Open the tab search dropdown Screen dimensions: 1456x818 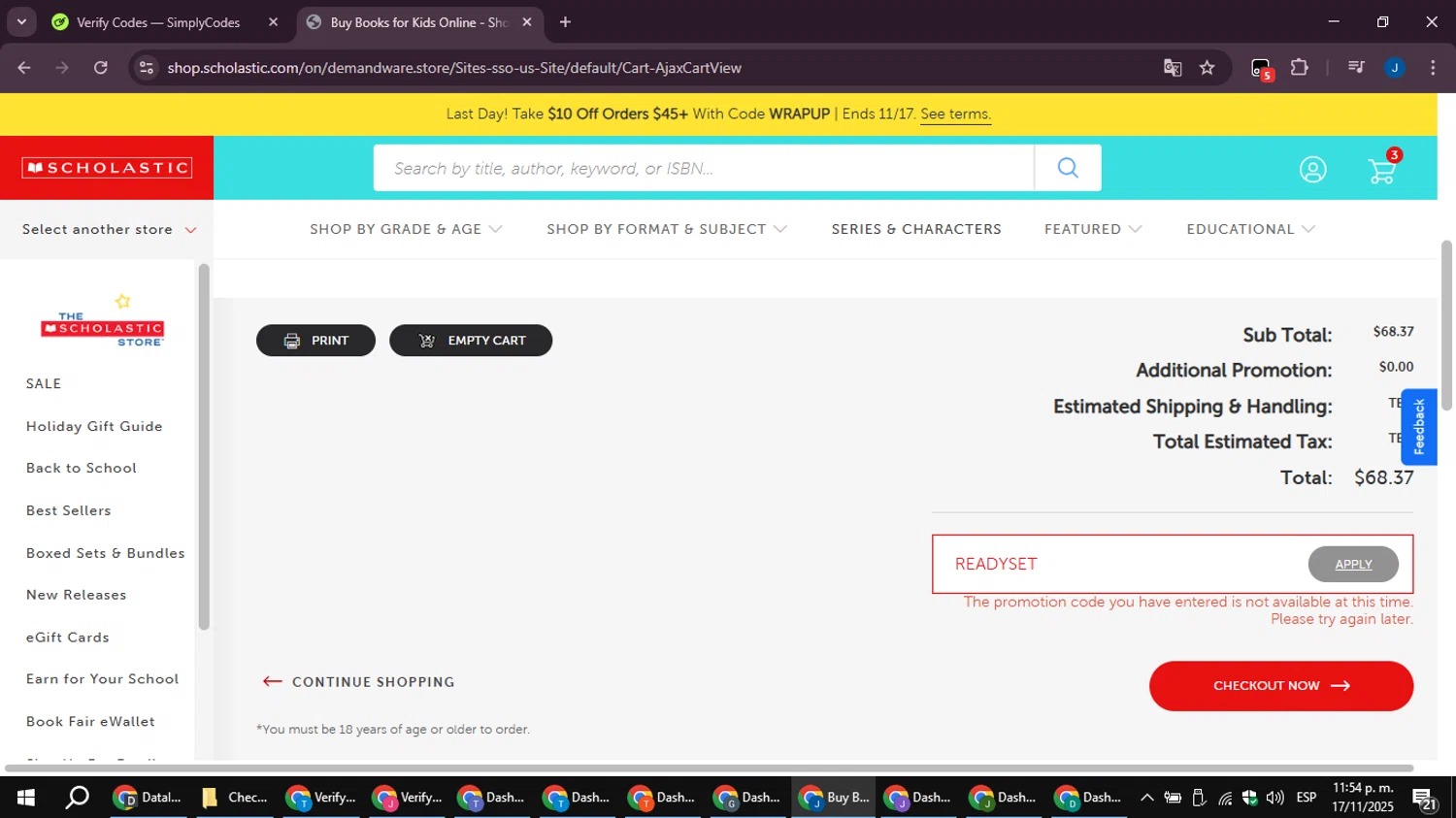21,21
